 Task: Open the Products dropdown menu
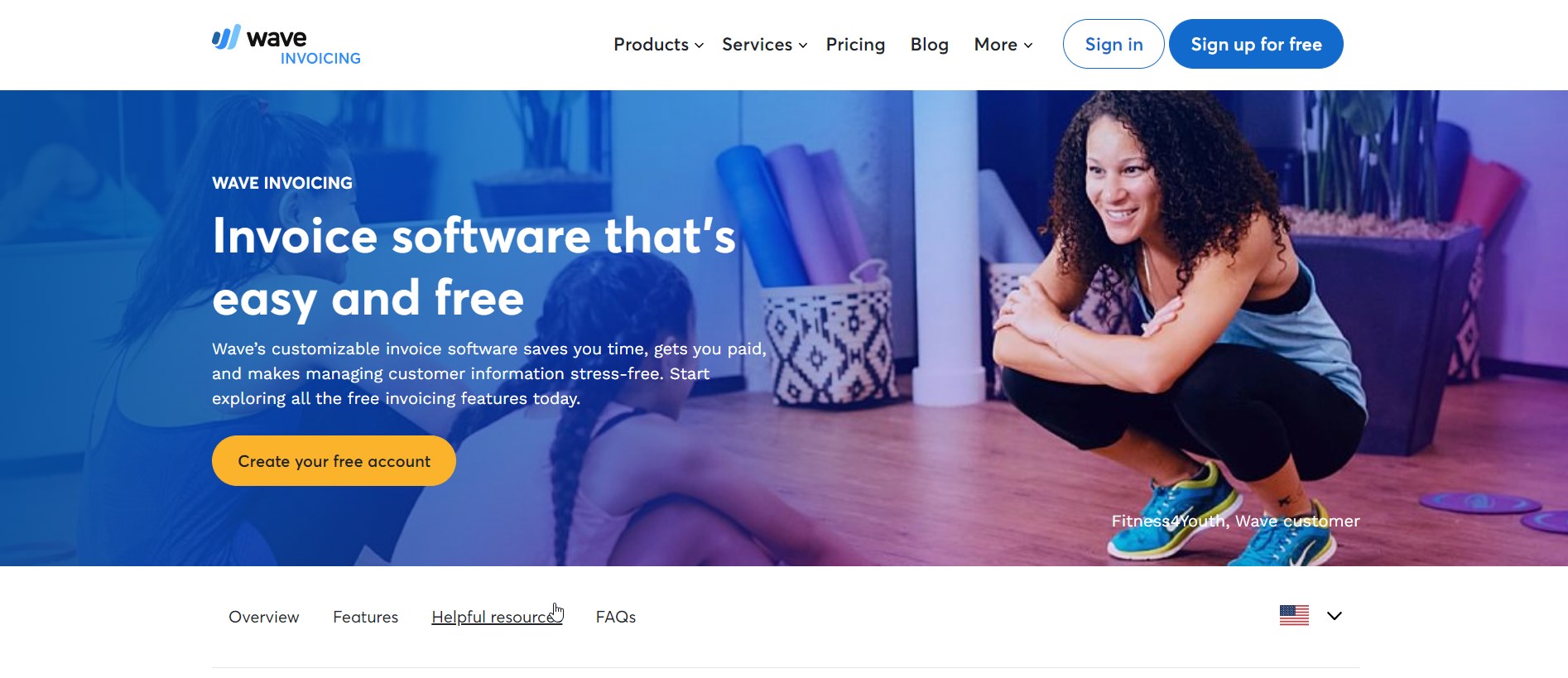658,45
